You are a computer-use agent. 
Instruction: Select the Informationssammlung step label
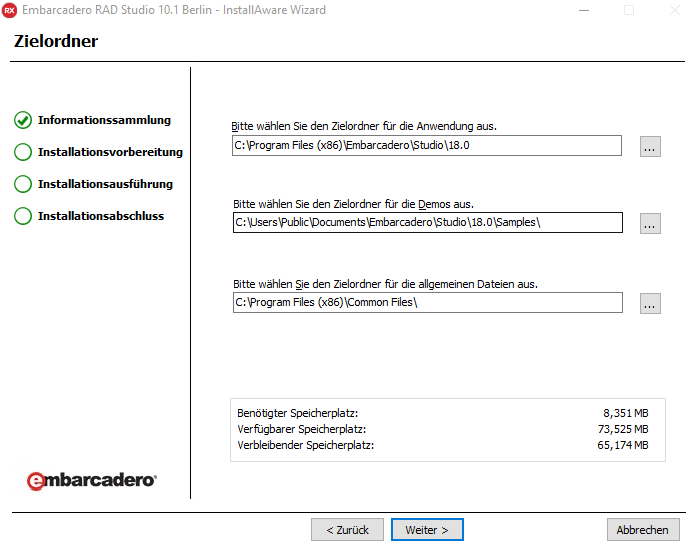tap(104, 120)
